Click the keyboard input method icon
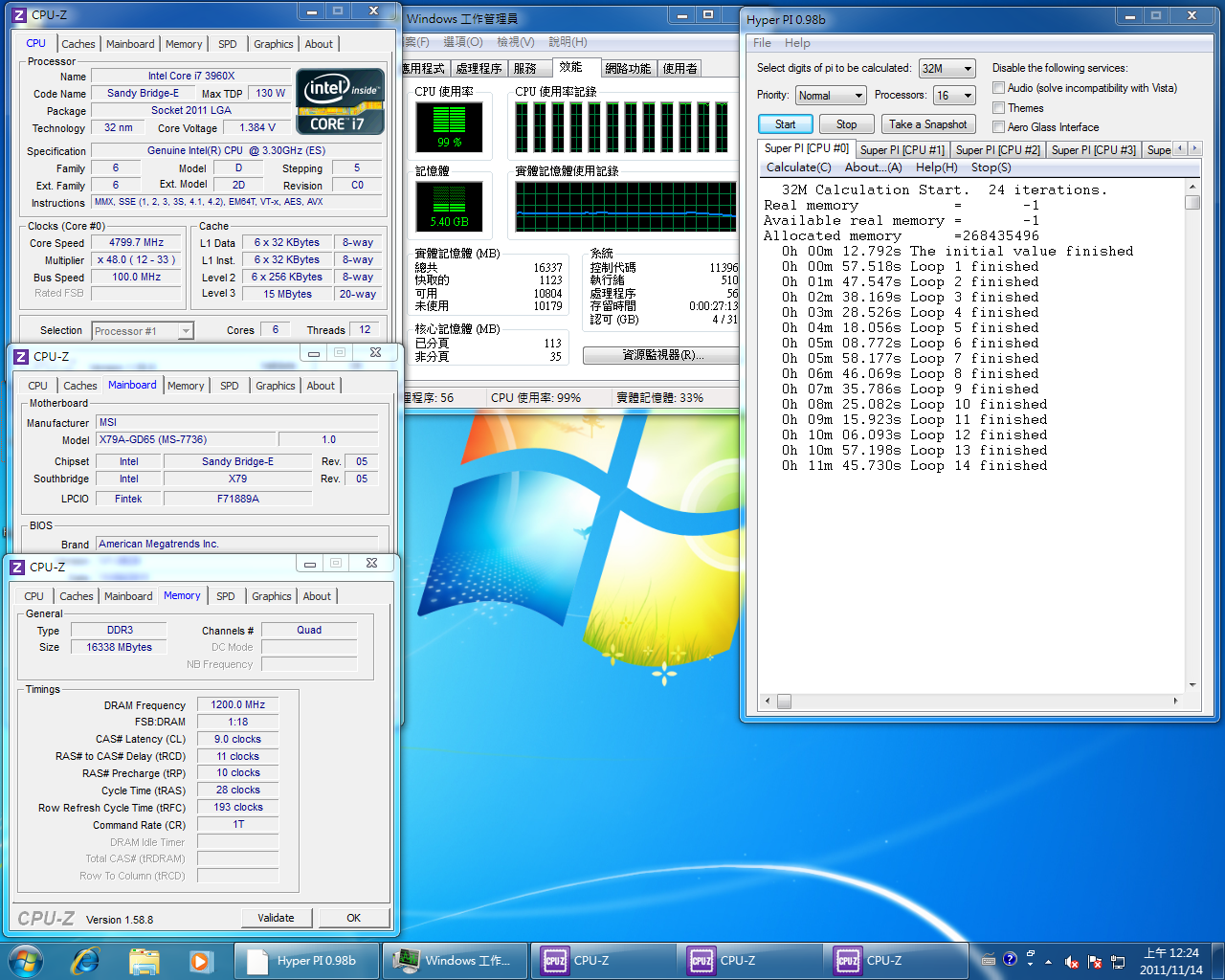The width and height of the screenshot is (1225, 980). point(989,960)
